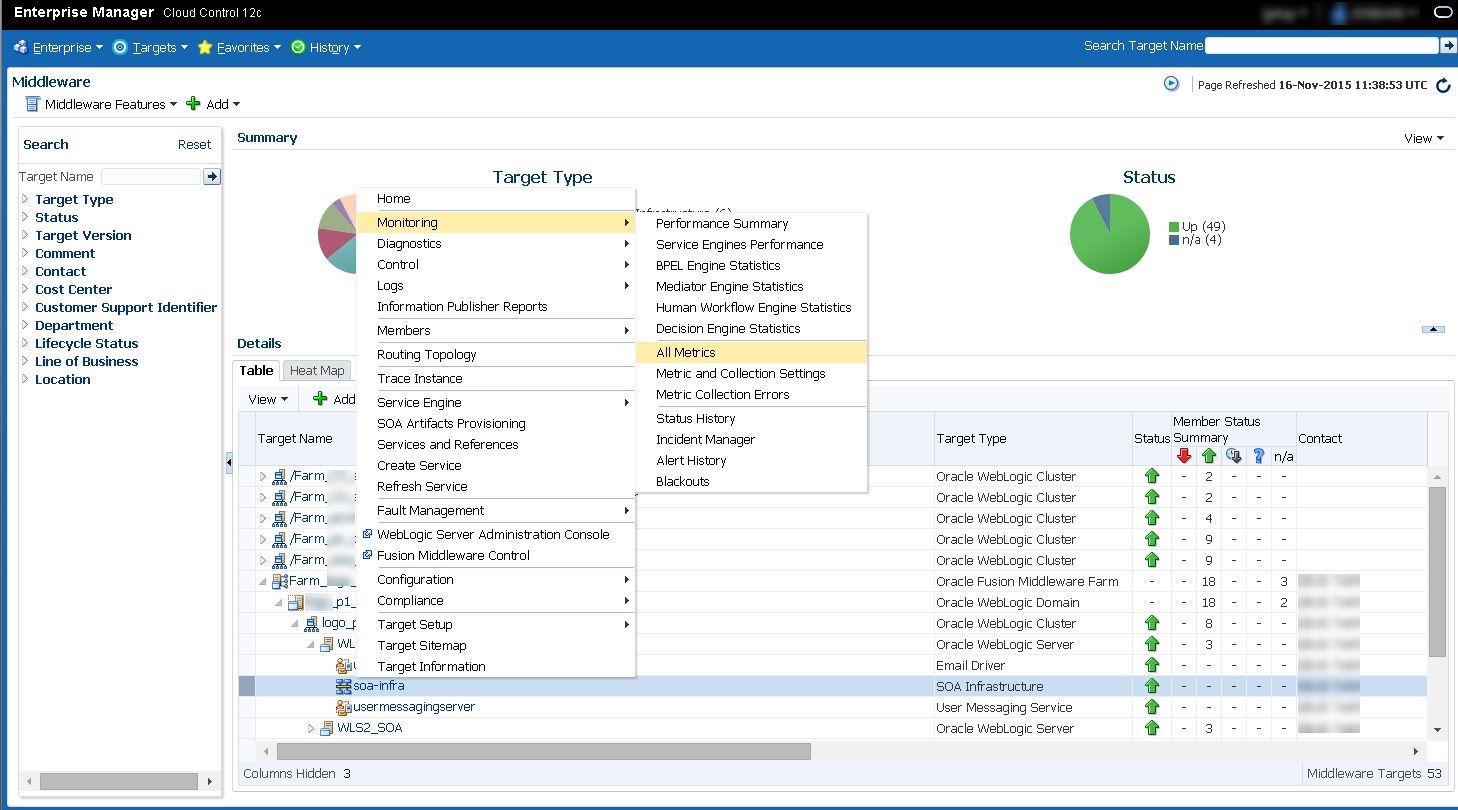Click the WebLogic Server Administration Console link icon
The height and width of the screenshot is (810, 1458).
pos(367,534)
